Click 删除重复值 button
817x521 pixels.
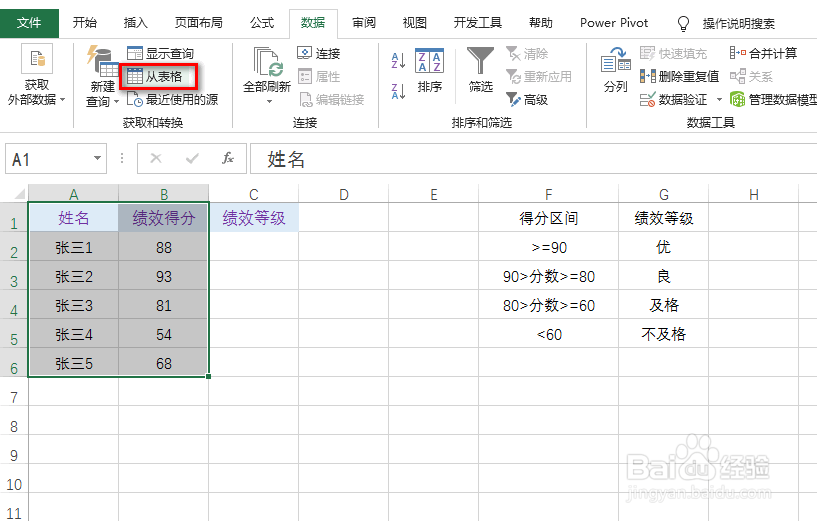click(x=679, y=77)
